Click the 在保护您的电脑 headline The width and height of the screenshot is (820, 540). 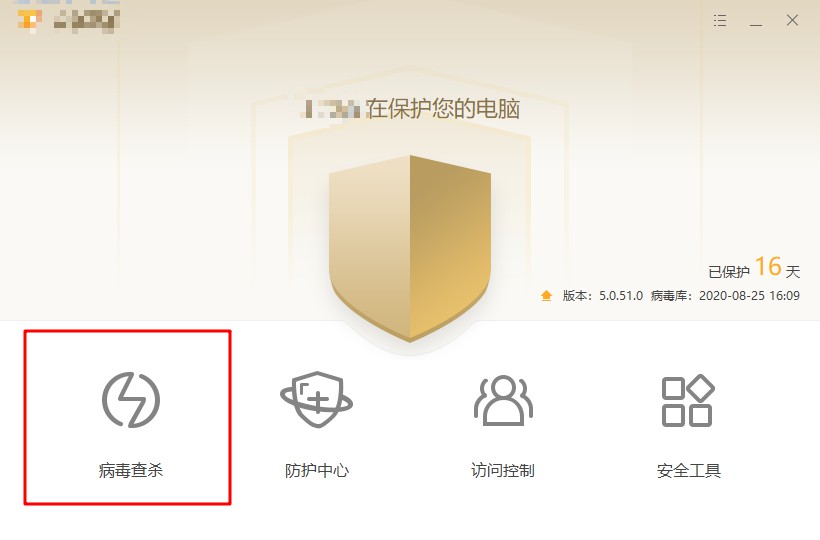click(442, 109)
